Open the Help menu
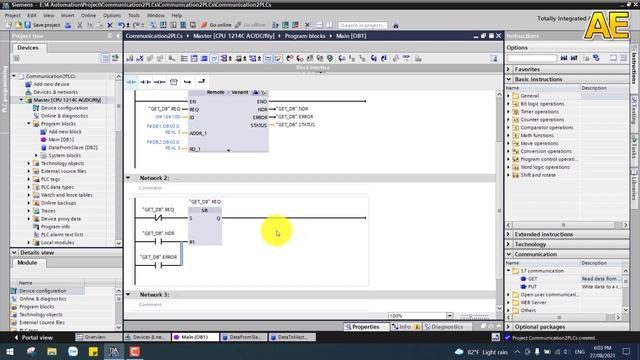The height and width of the screenshot is (360, 640). click(177, 16)
